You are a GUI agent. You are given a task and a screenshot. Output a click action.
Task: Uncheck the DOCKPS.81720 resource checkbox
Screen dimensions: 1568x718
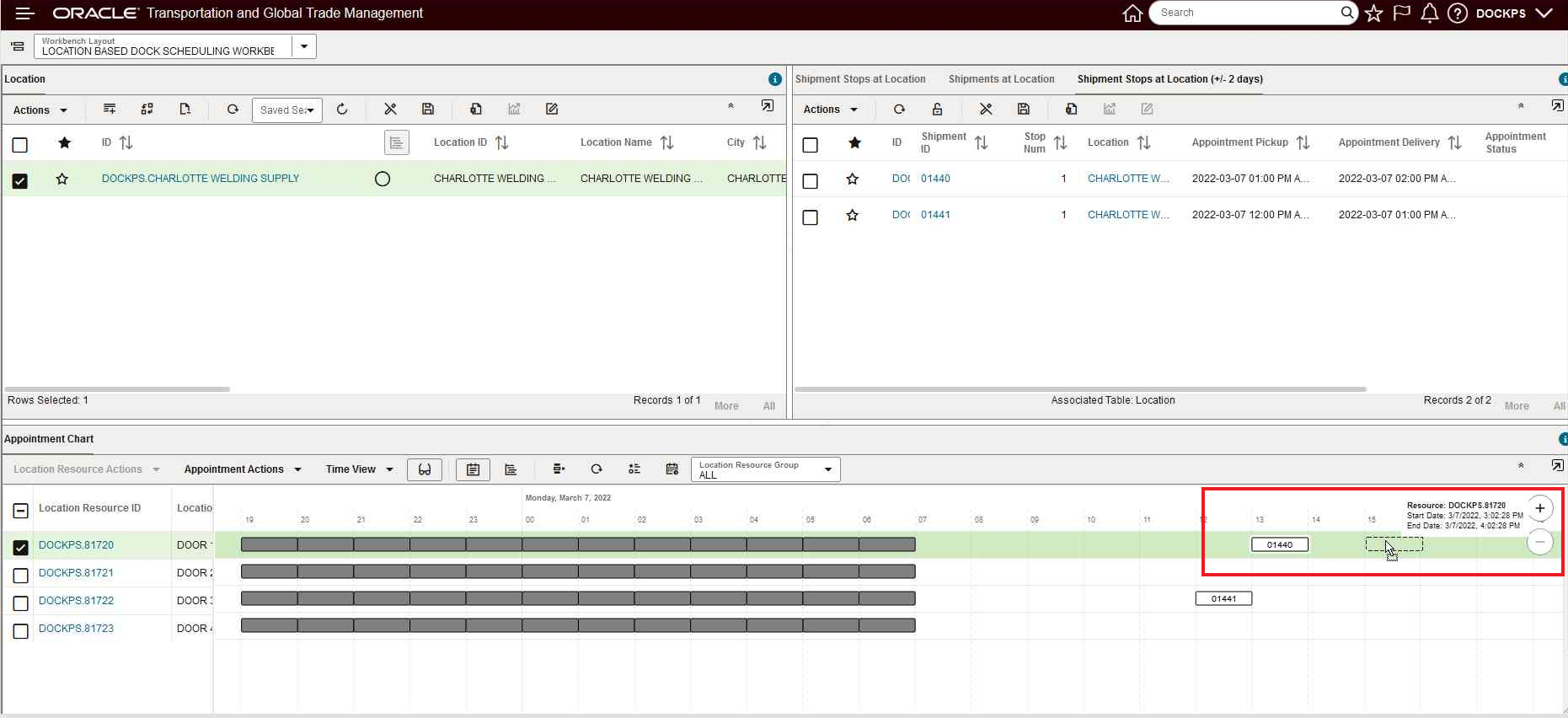(x=21, y=548)
